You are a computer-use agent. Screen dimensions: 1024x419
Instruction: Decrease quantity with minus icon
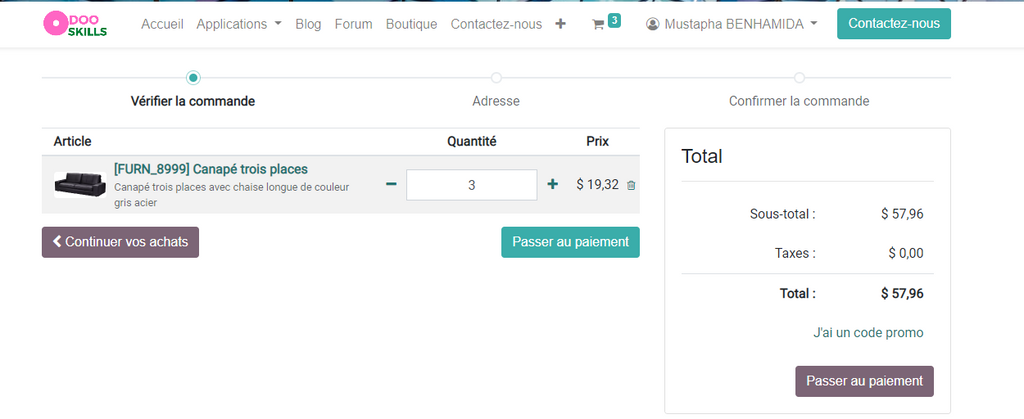point(391,184)
